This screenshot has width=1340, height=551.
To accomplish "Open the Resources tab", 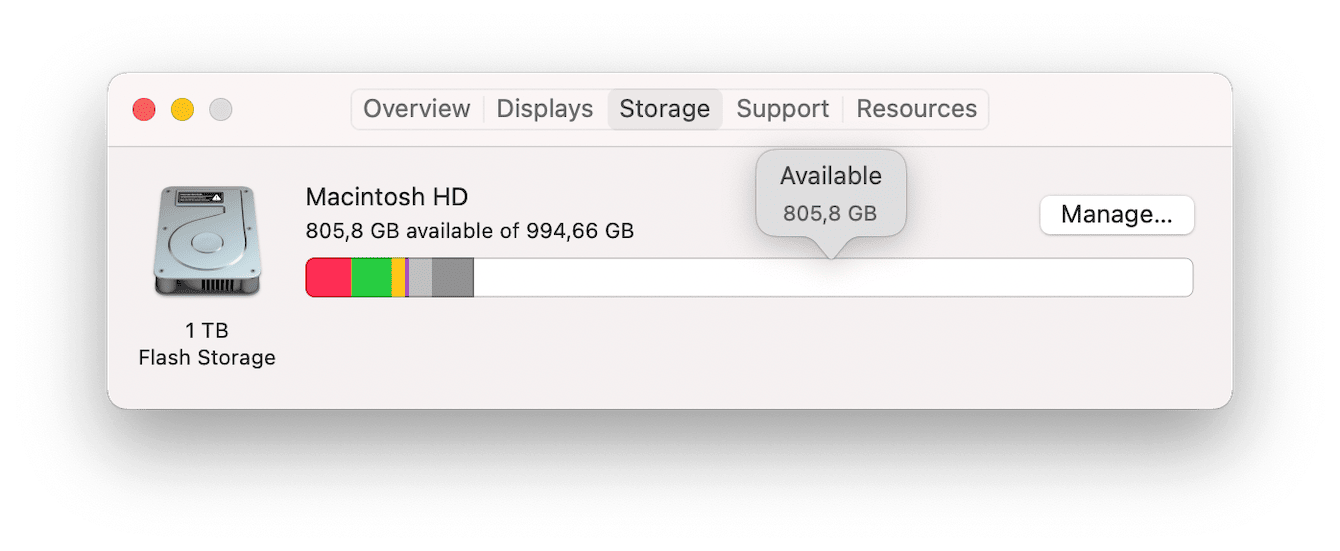I will [916, 109].
